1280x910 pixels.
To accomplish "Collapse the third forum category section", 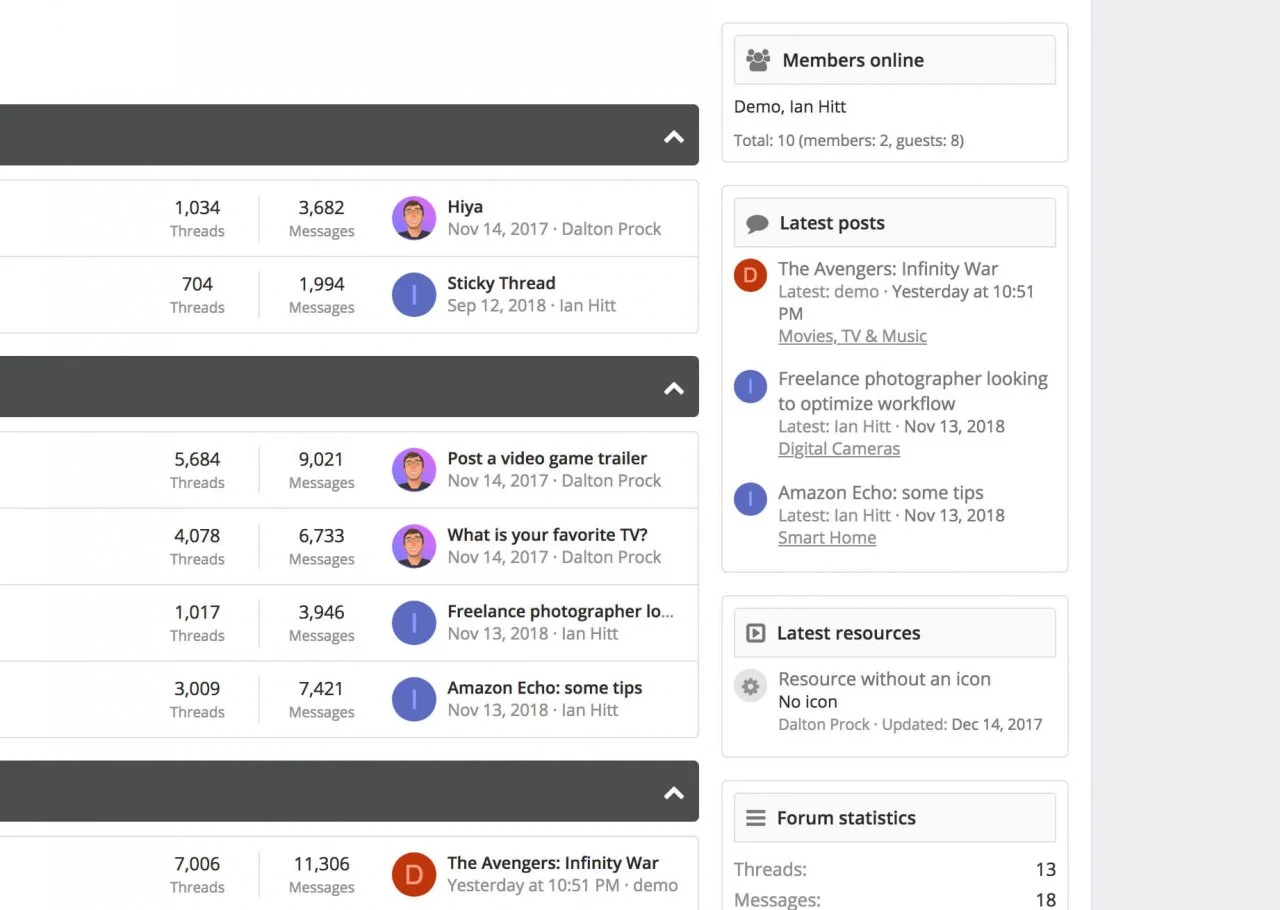I will [x=674, y=793].
